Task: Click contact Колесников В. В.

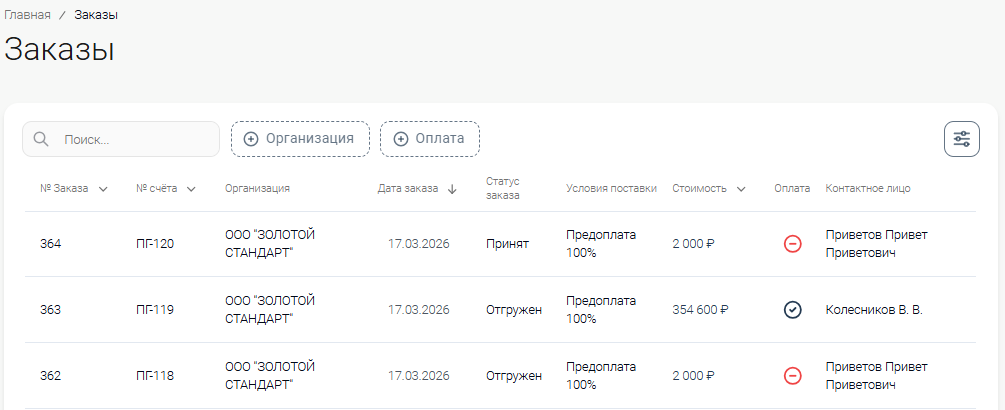Action: (873, 310)
